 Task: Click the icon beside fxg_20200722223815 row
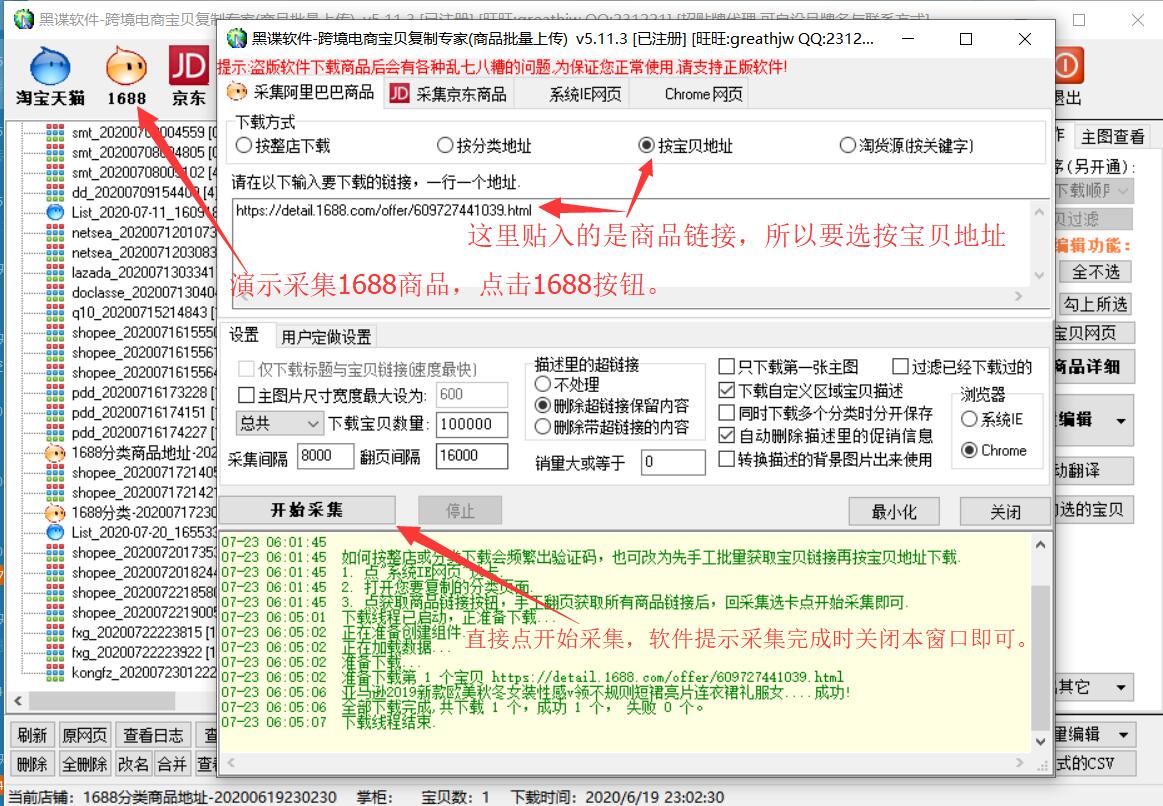55,632
